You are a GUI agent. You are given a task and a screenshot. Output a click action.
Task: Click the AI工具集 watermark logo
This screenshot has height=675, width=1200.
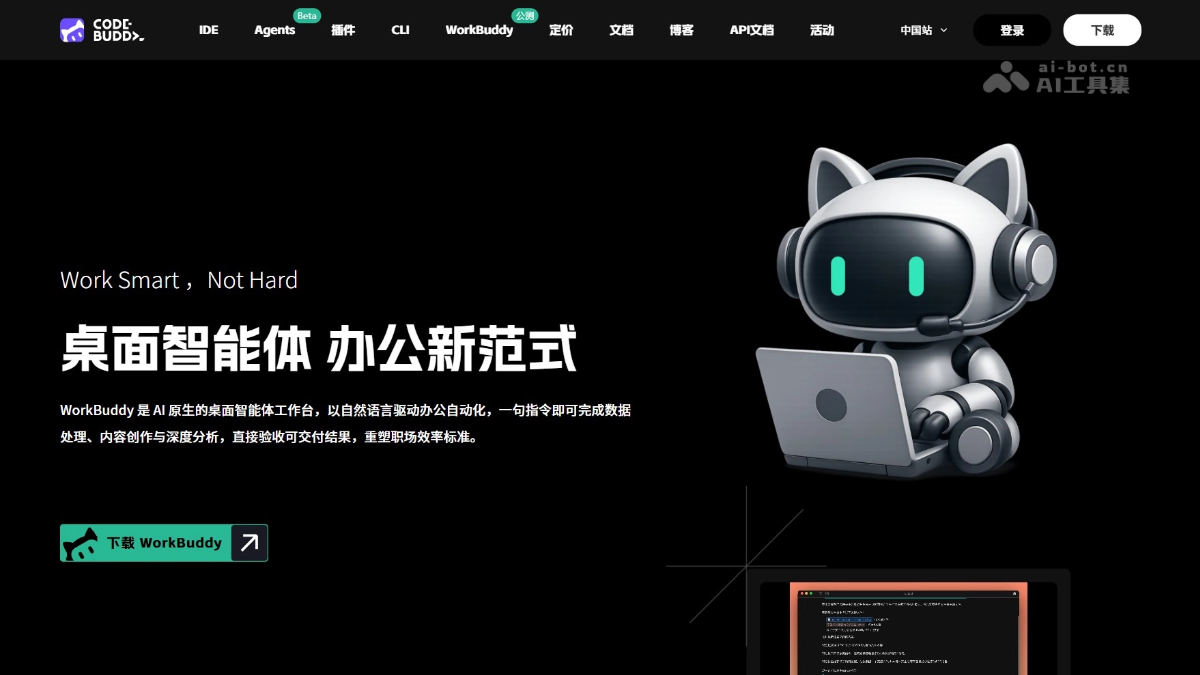(1056, 77)
